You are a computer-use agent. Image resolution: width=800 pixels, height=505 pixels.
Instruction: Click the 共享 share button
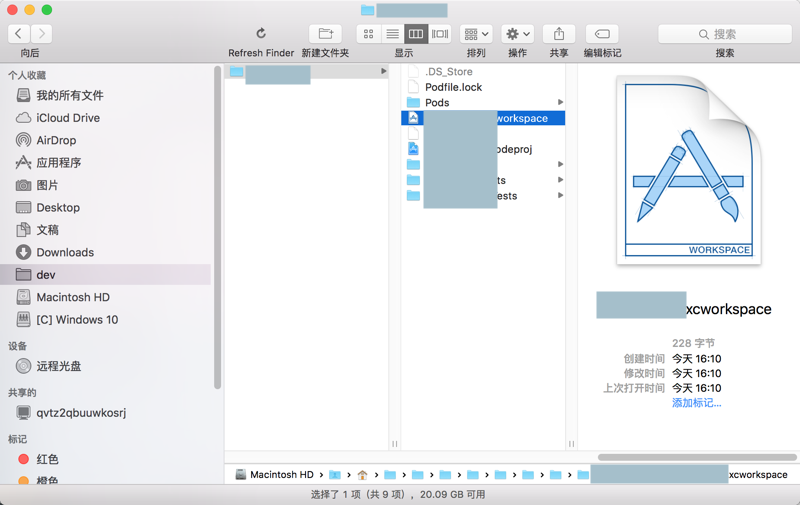point(559,34)
